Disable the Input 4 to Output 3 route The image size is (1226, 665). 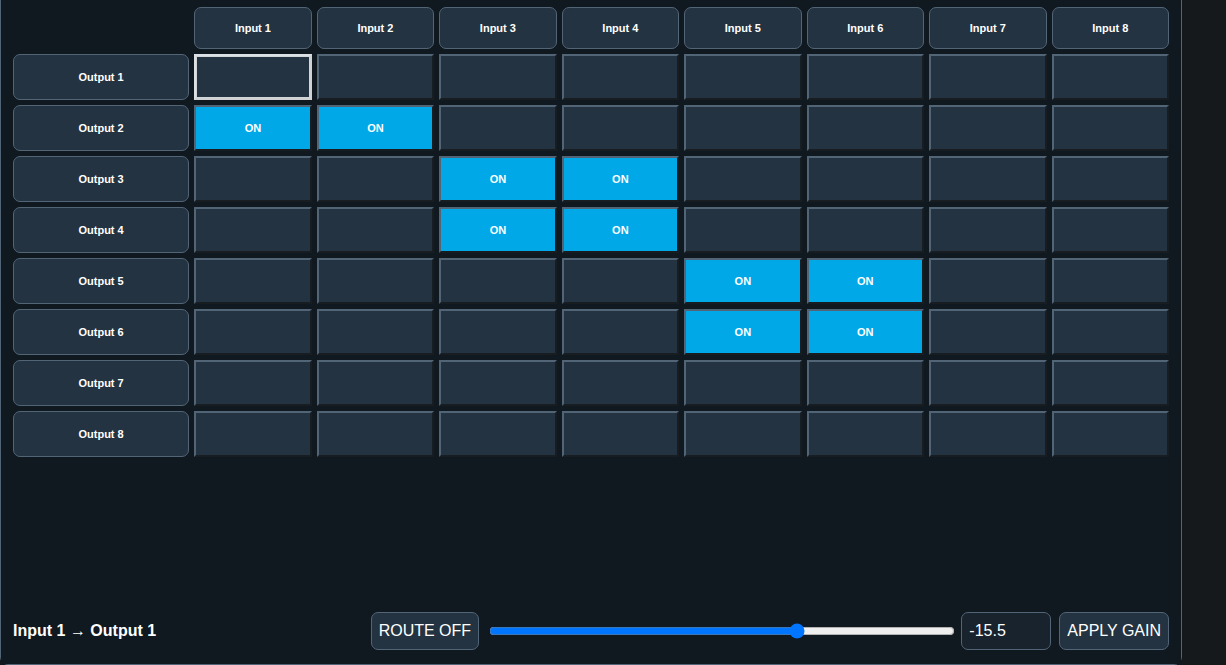pos(620,179)
